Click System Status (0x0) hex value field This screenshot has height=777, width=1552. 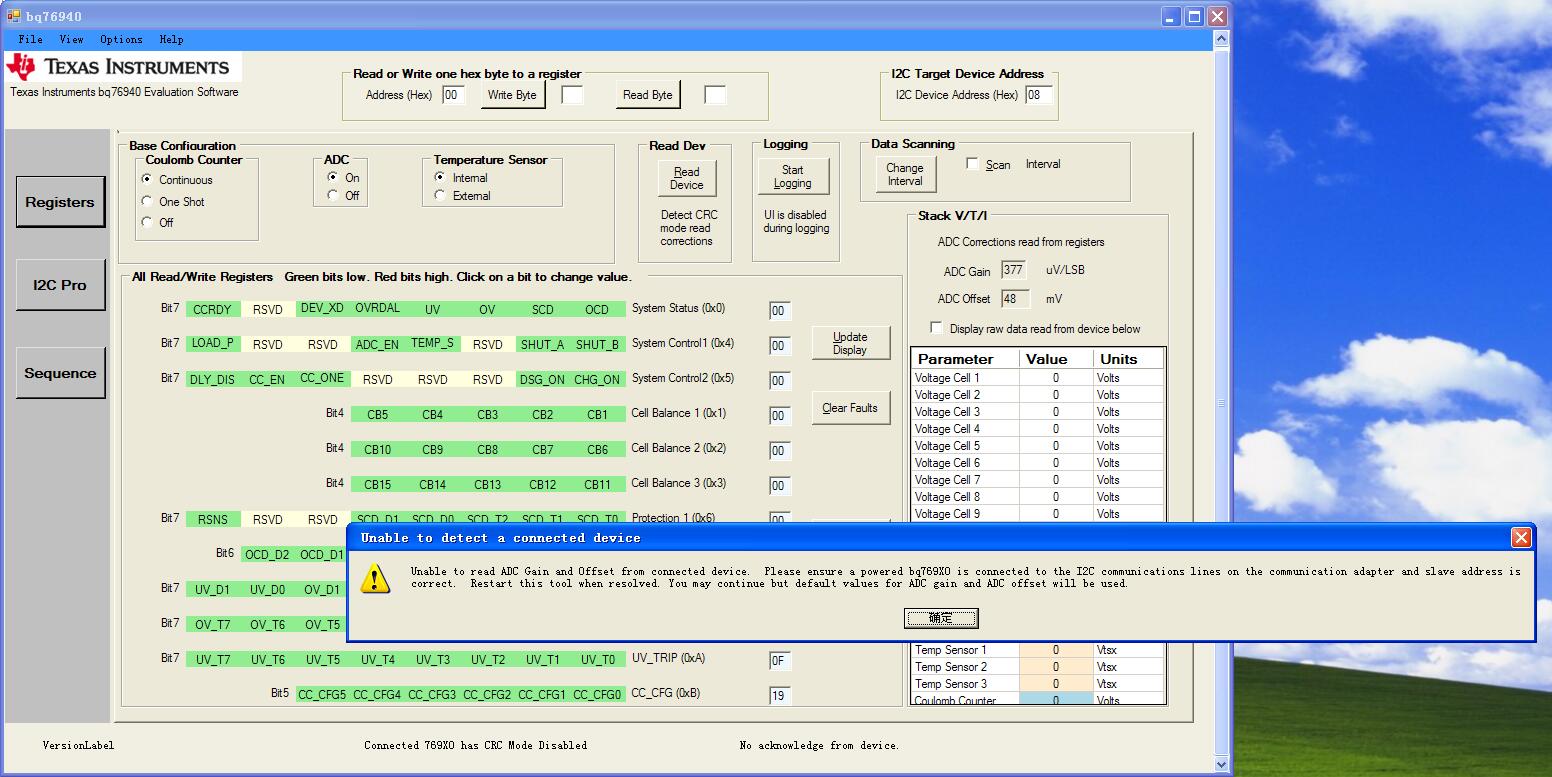(x=780, y=311)
